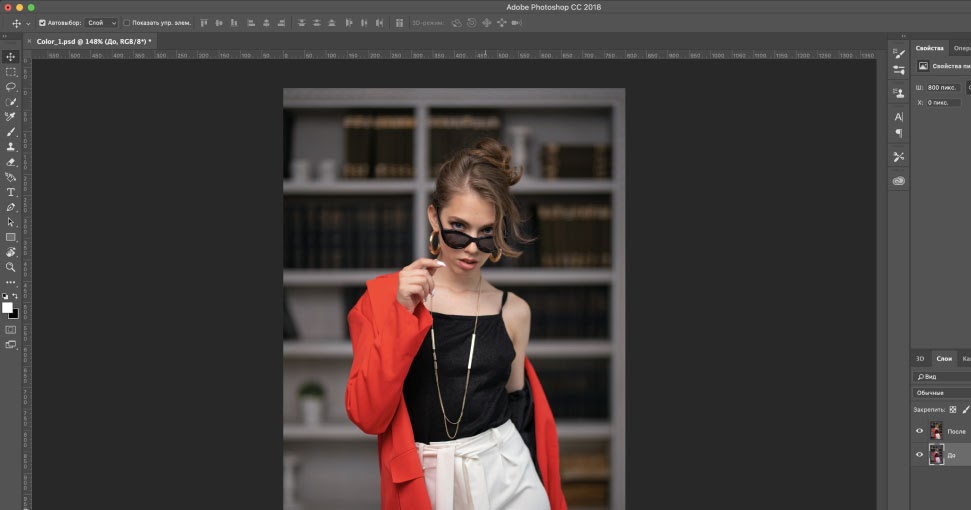Open the Creative Cloud Libraries panel icon
This screenshot has width=971, height=510.
(898, 181)
